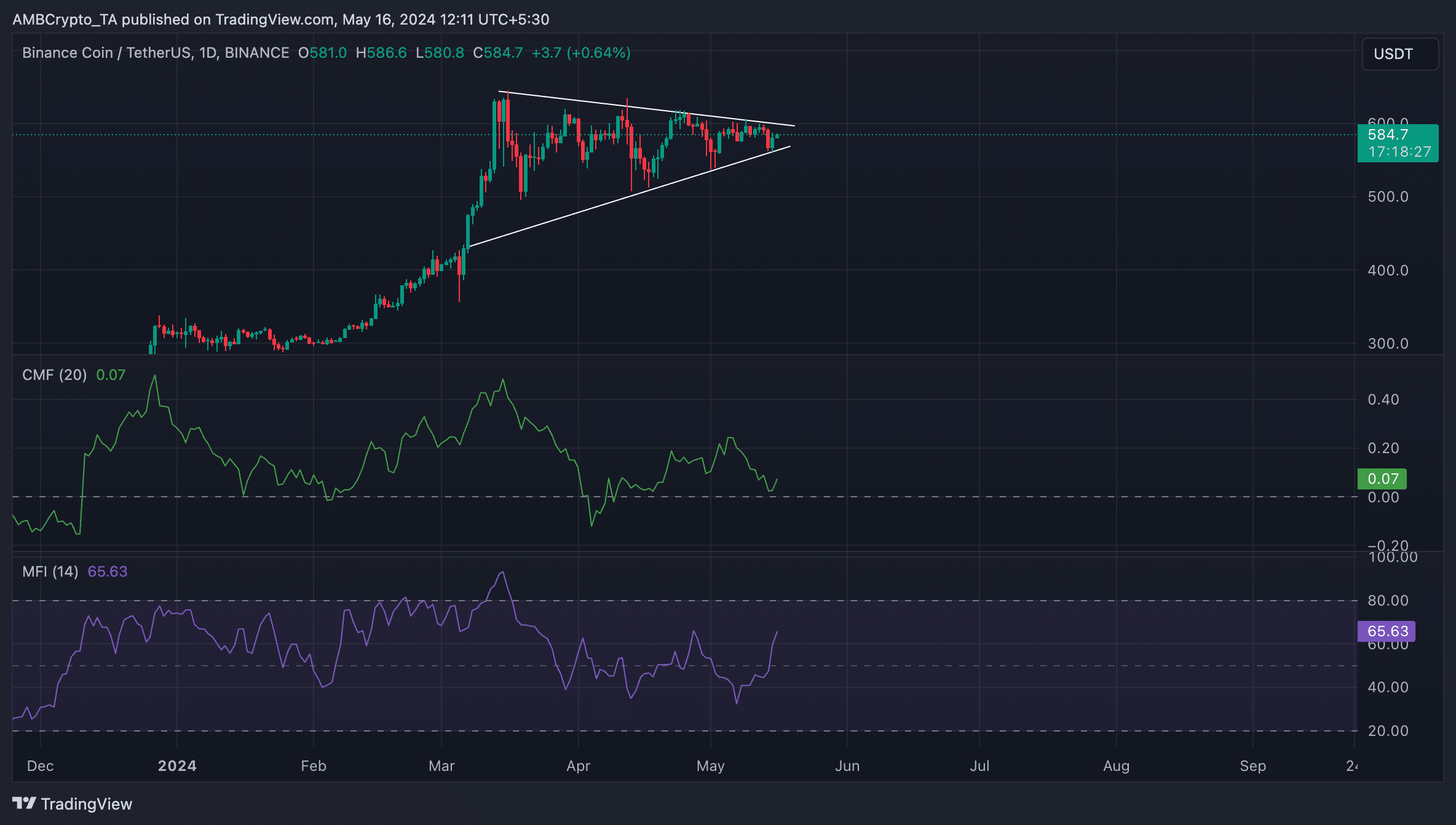This screenshot has width=1456, height=825.
Task: Click the change value +3.7 (+0.64%)
Action: 581,53
